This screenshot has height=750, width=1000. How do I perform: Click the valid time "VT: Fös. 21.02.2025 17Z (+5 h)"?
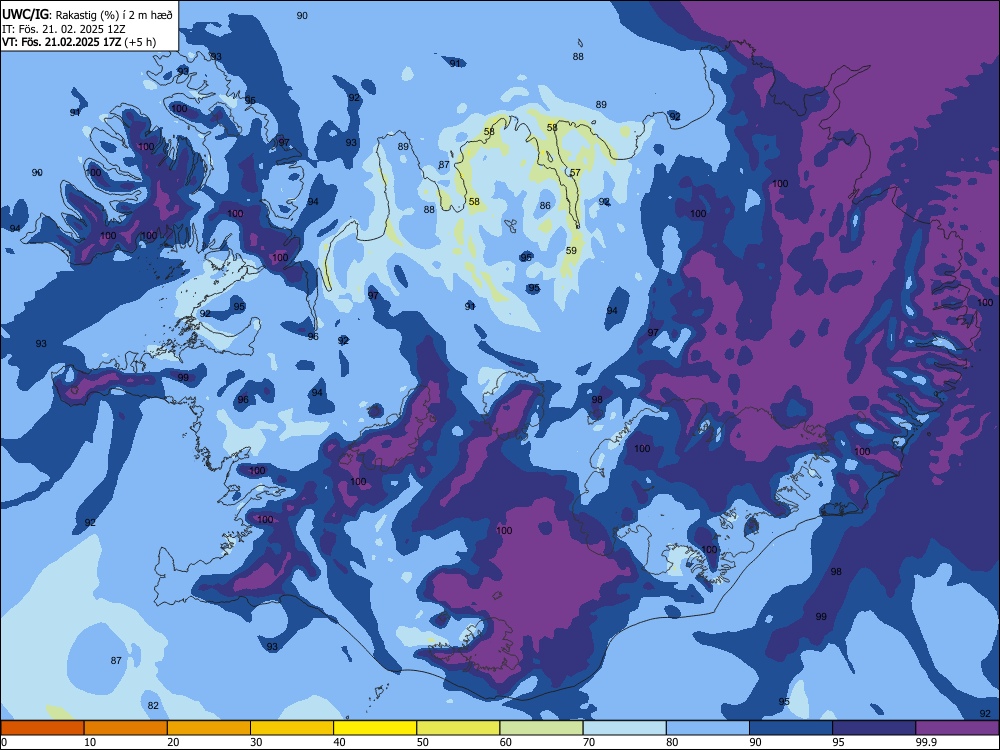coord(78,42)
